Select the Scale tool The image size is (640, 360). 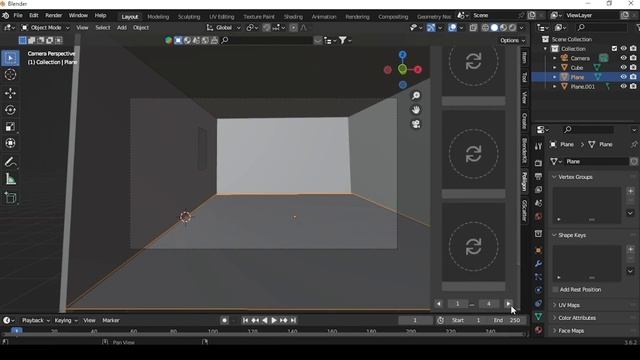(x=11, y=127)
